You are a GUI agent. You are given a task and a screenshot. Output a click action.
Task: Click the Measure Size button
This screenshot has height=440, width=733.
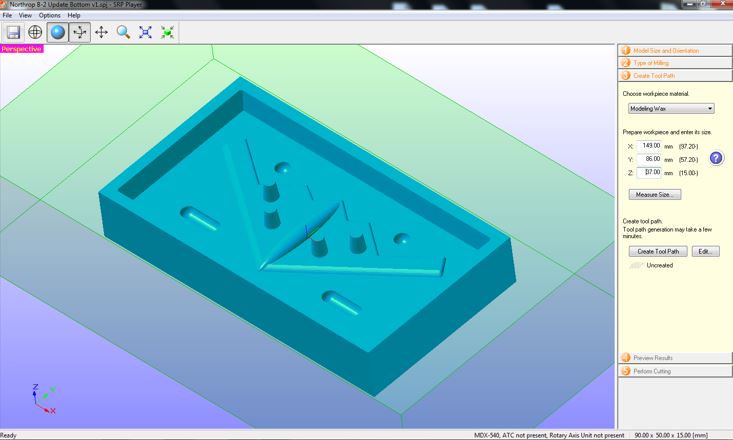(x=654, y=195)
